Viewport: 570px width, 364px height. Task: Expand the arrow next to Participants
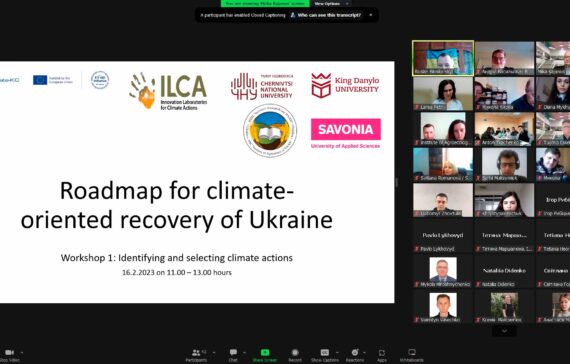click(x=214, y=352)
